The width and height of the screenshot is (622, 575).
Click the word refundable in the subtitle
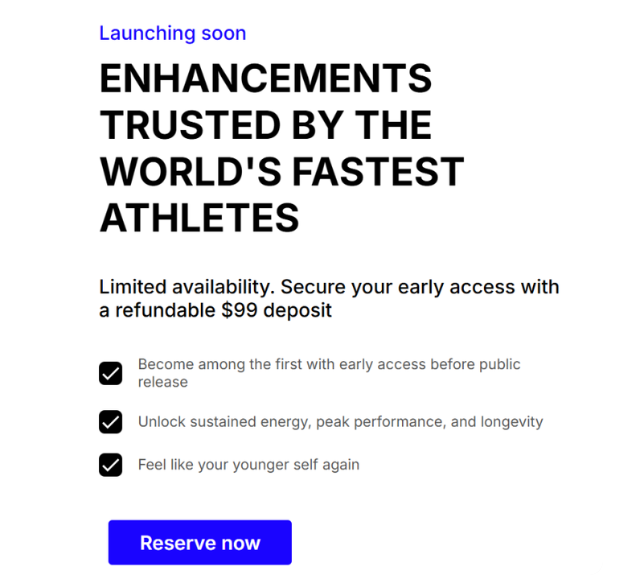coord(165,310)
